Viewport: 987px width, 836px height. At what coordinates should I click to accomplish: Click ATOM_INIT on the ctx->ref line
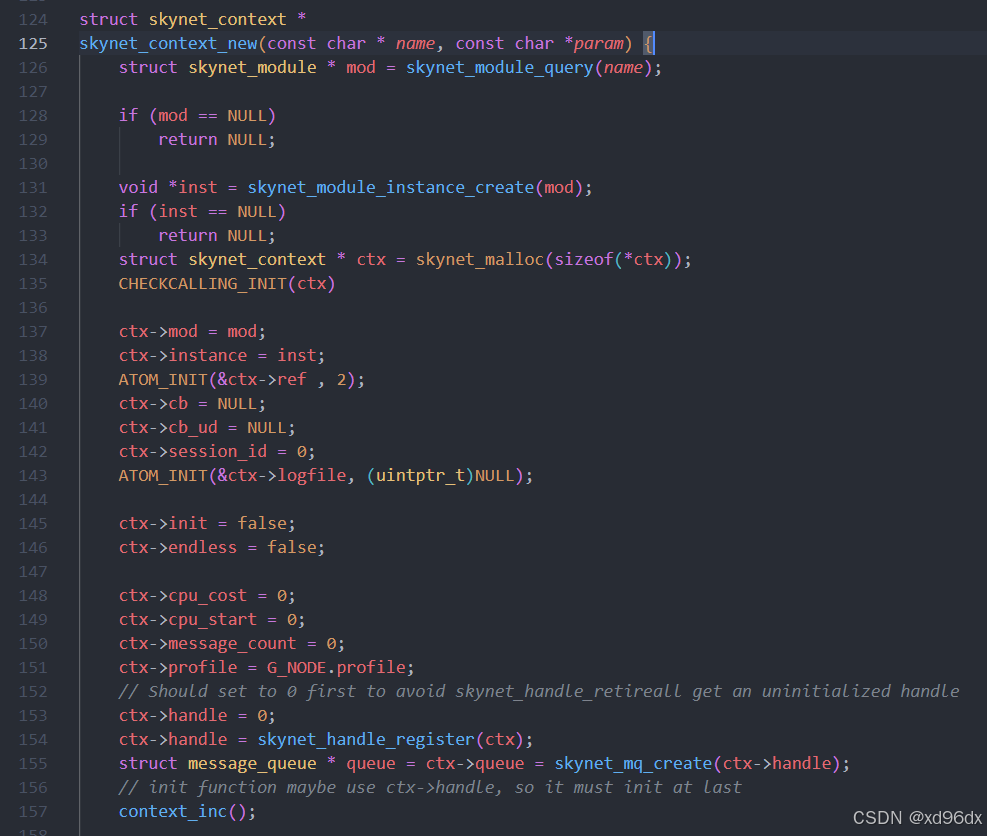[163, 380]
